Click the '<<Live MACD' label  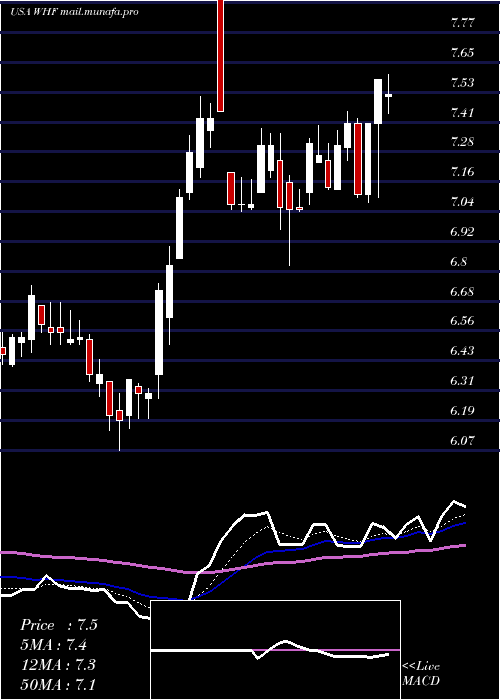[x=421, y=673]
